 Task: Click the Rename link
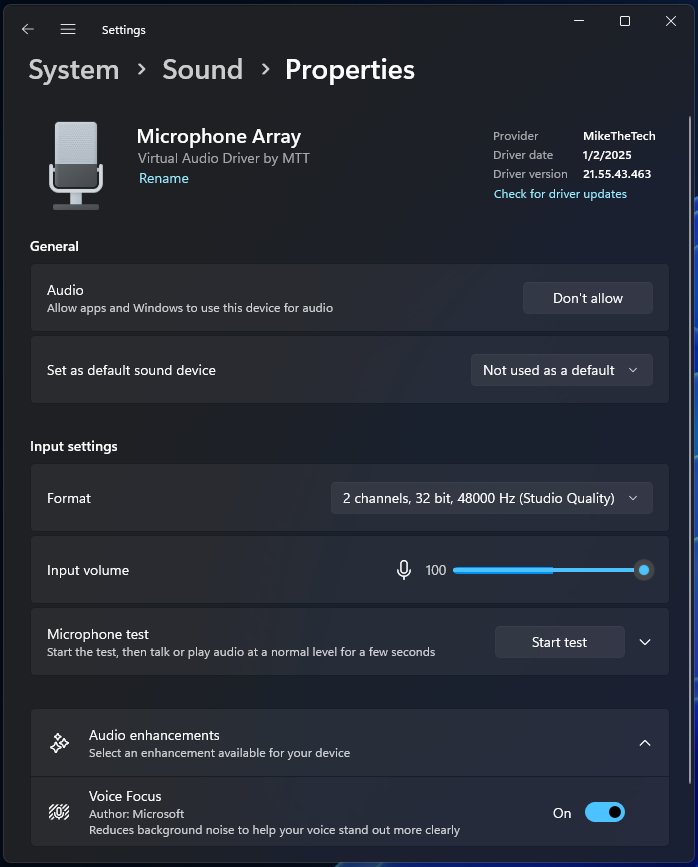tap(164, 179)
